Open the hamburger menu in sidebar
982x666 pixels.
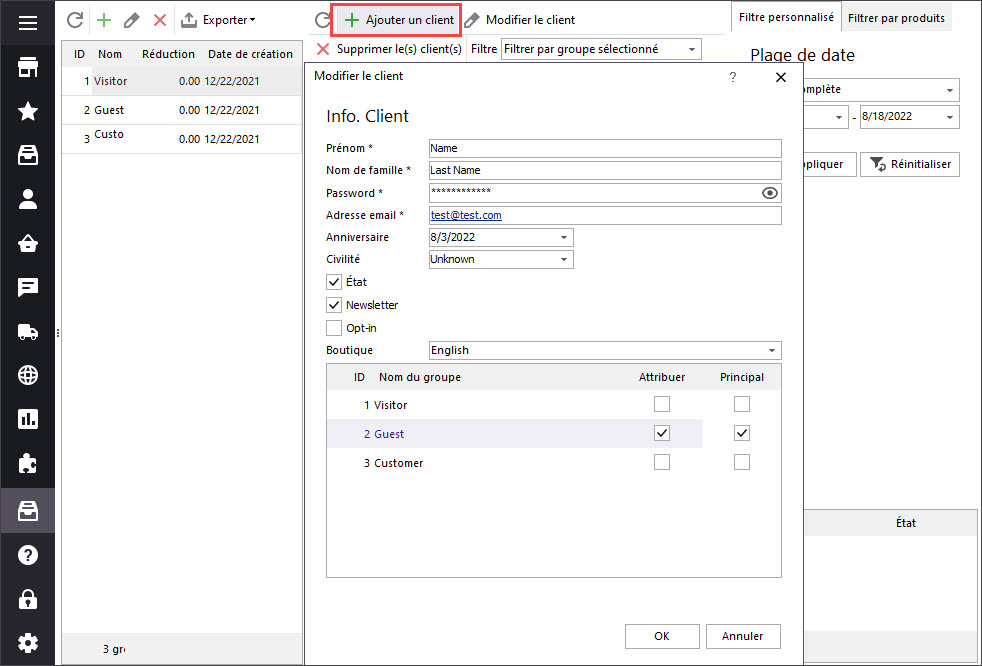point(28,23)
